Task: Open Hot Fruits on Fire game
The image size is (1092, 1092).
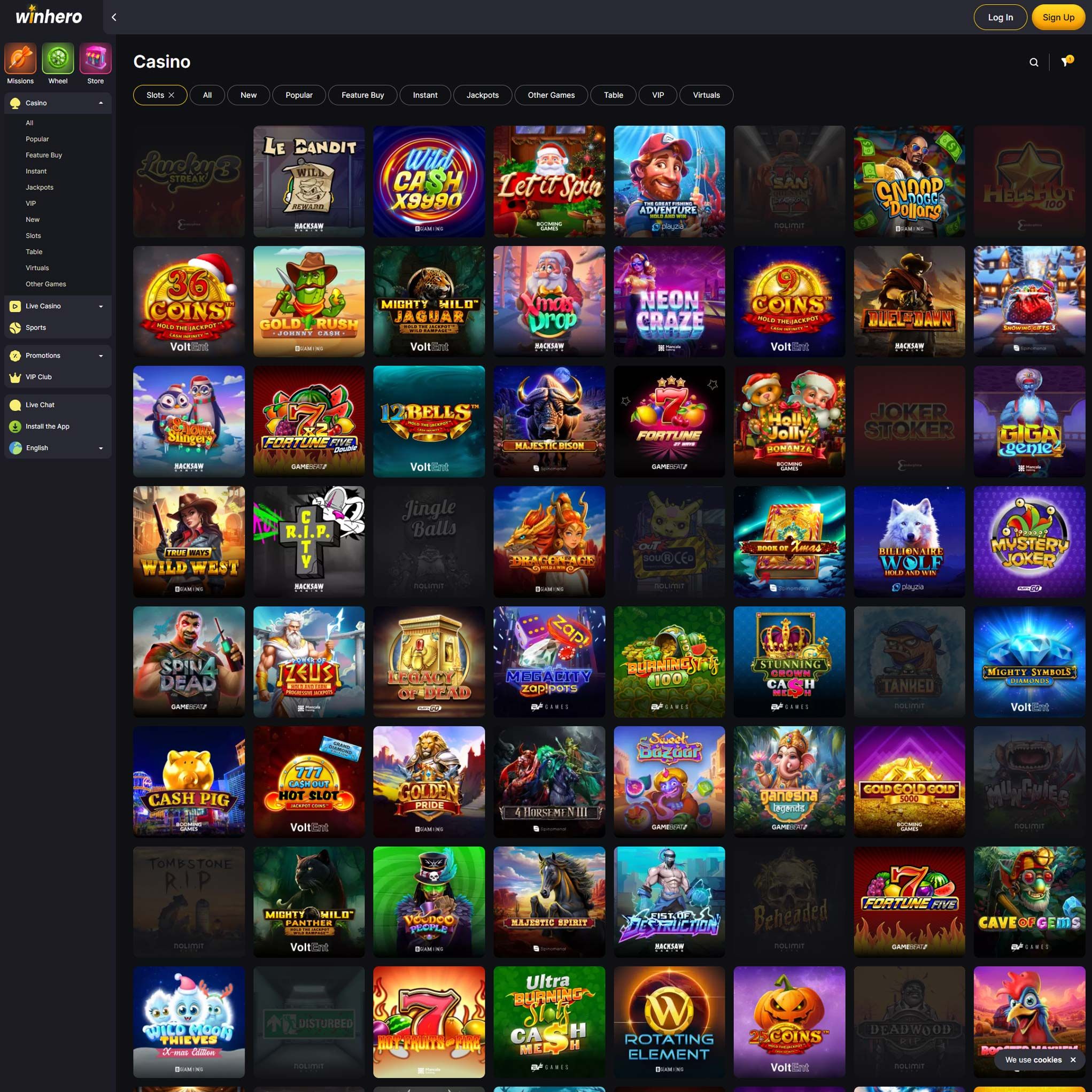Action: [429, 1022]
